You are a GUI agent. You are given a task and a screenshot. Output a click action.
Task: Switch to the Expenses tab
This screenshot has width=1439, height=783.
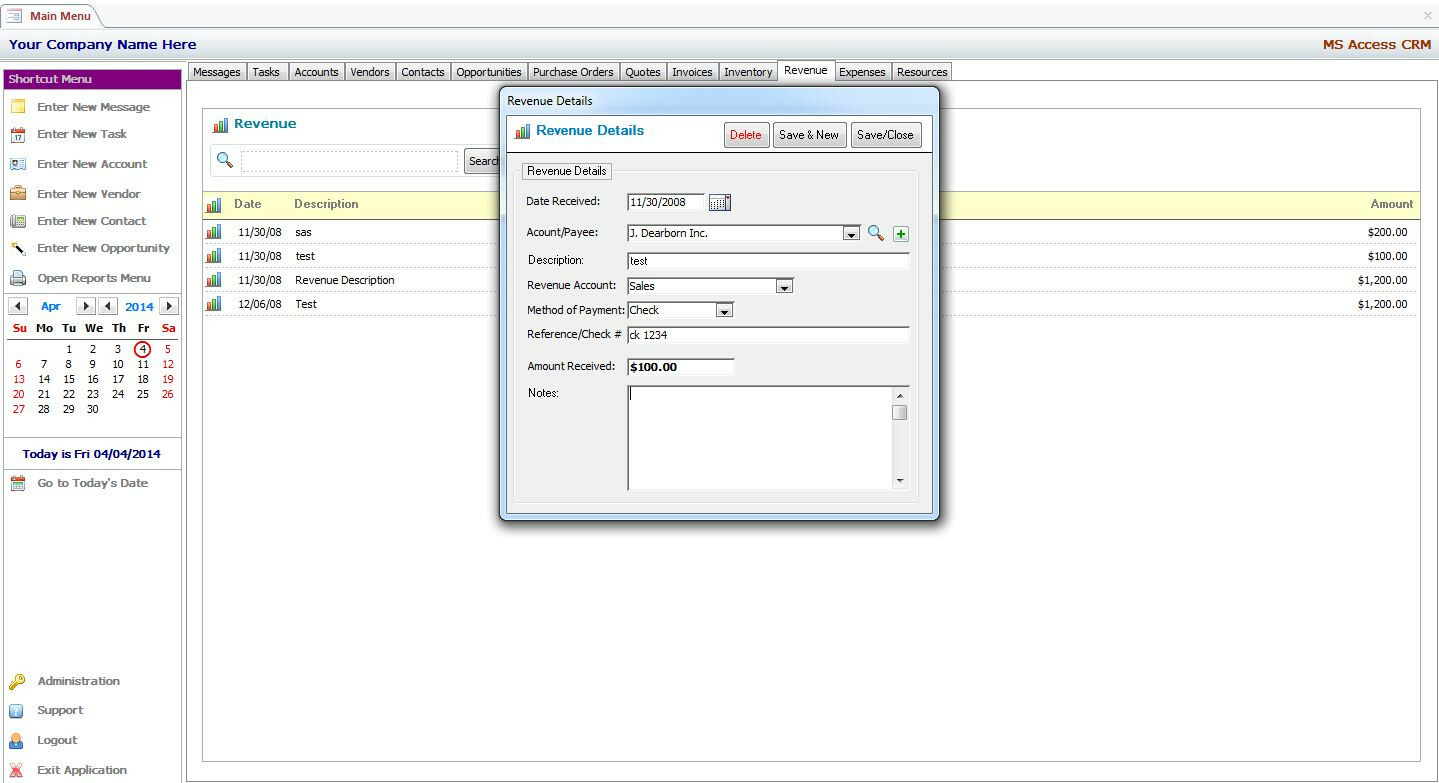(x=862, y=72)
